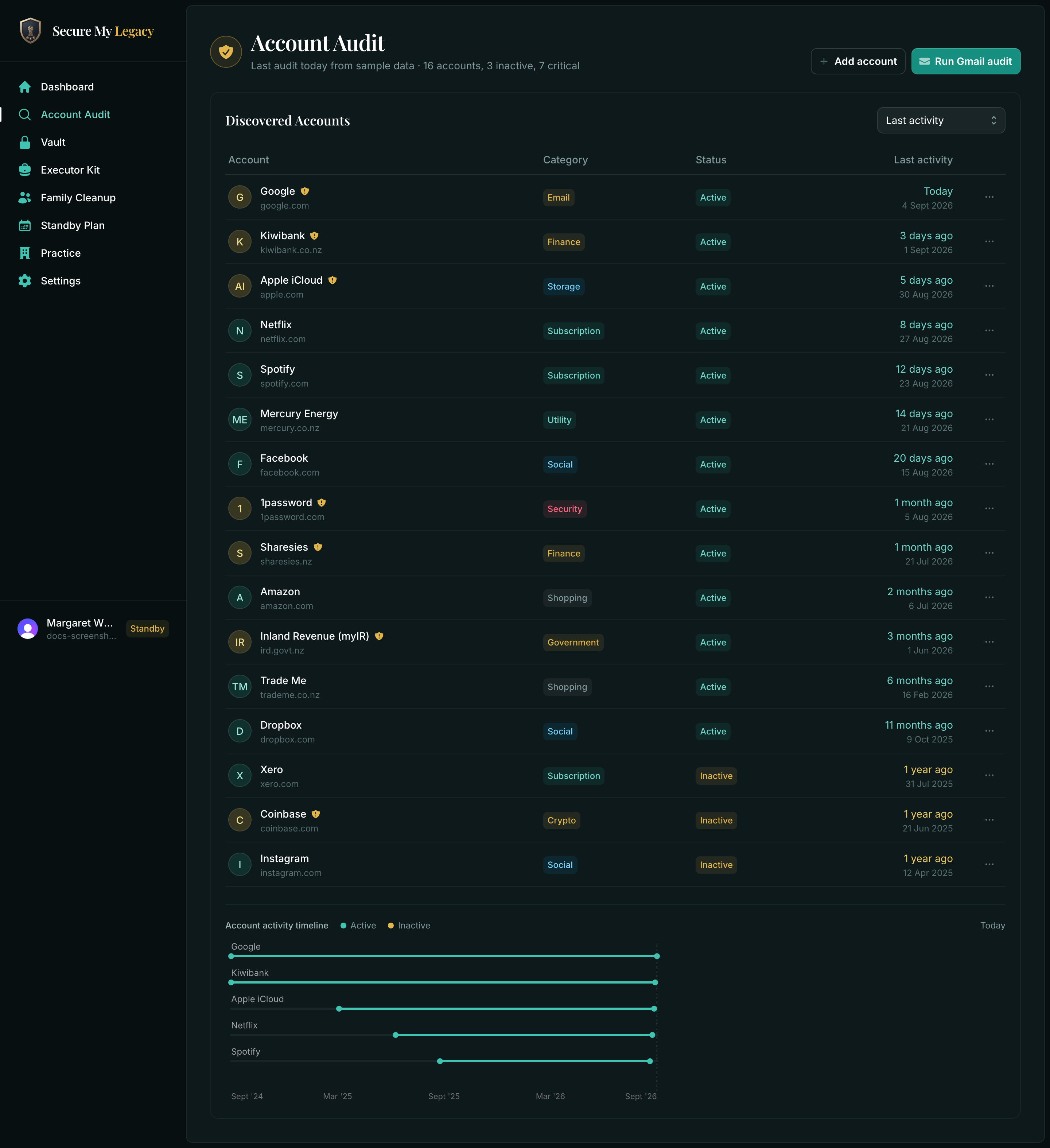Open the three-dot menu for Netflix row
The height and width of the screenshot is (1148, 1050).
(989, 331)
